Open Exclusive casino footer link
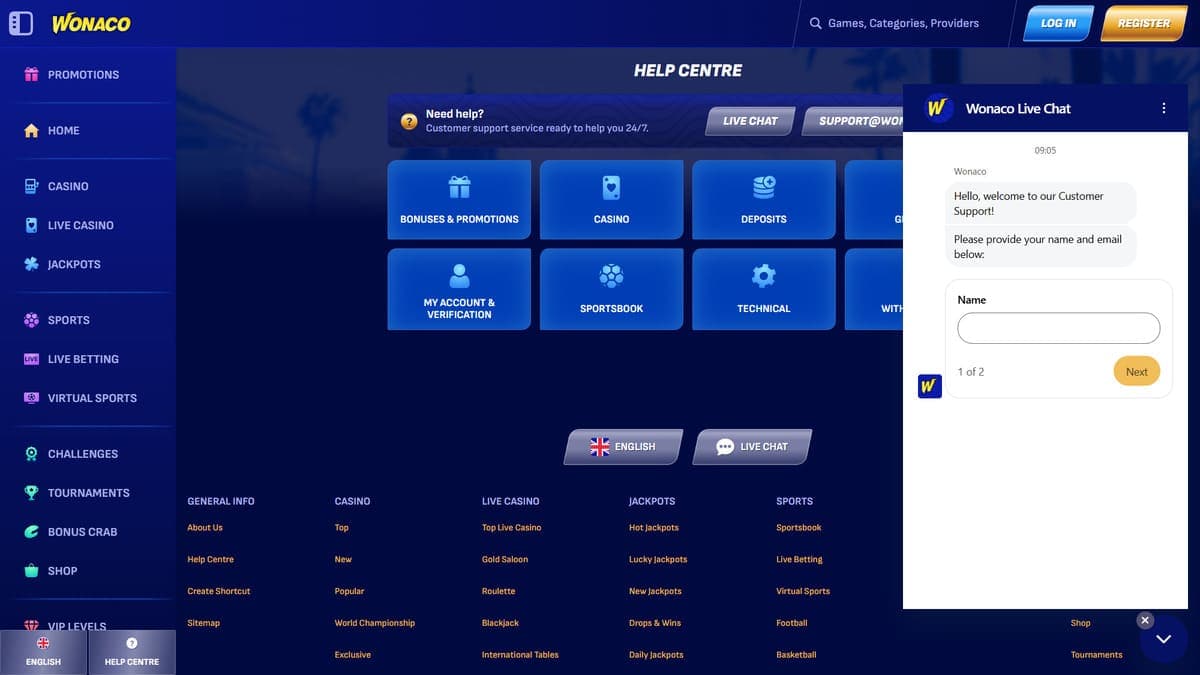Image resolution: width=1200 pixels, height=675 pixels. point(353,655)
